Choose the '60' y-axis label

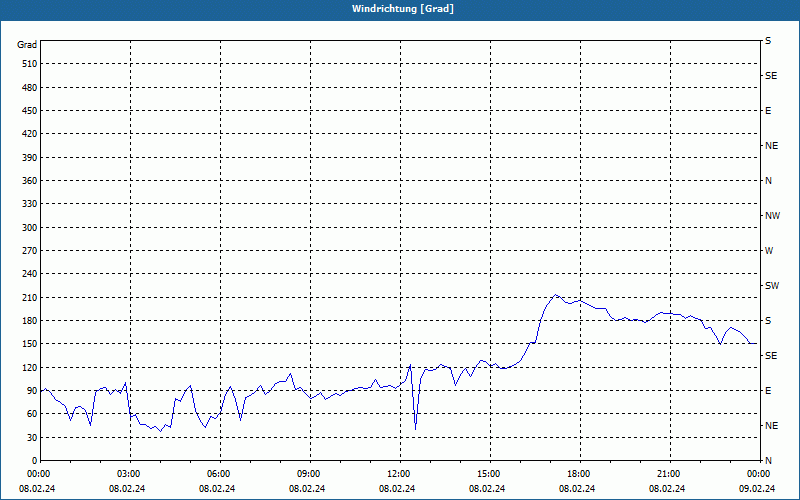click(32, 414)
